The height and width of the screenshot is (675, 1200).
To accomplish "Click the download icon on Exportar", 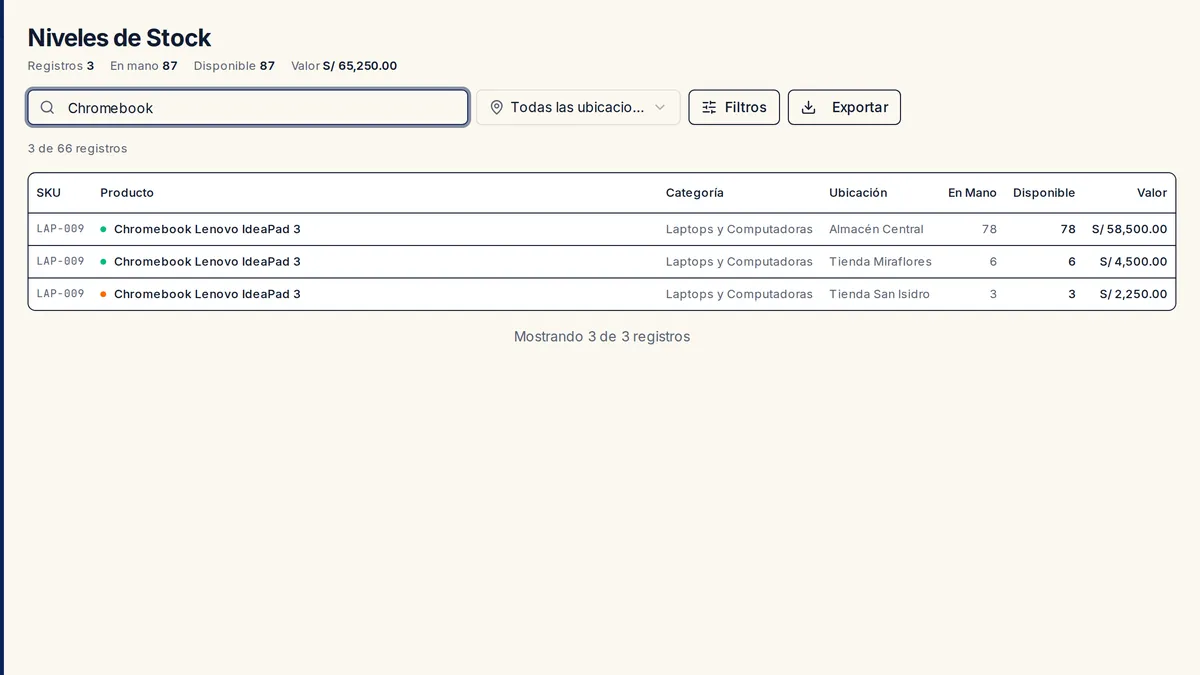I will 809,107.
